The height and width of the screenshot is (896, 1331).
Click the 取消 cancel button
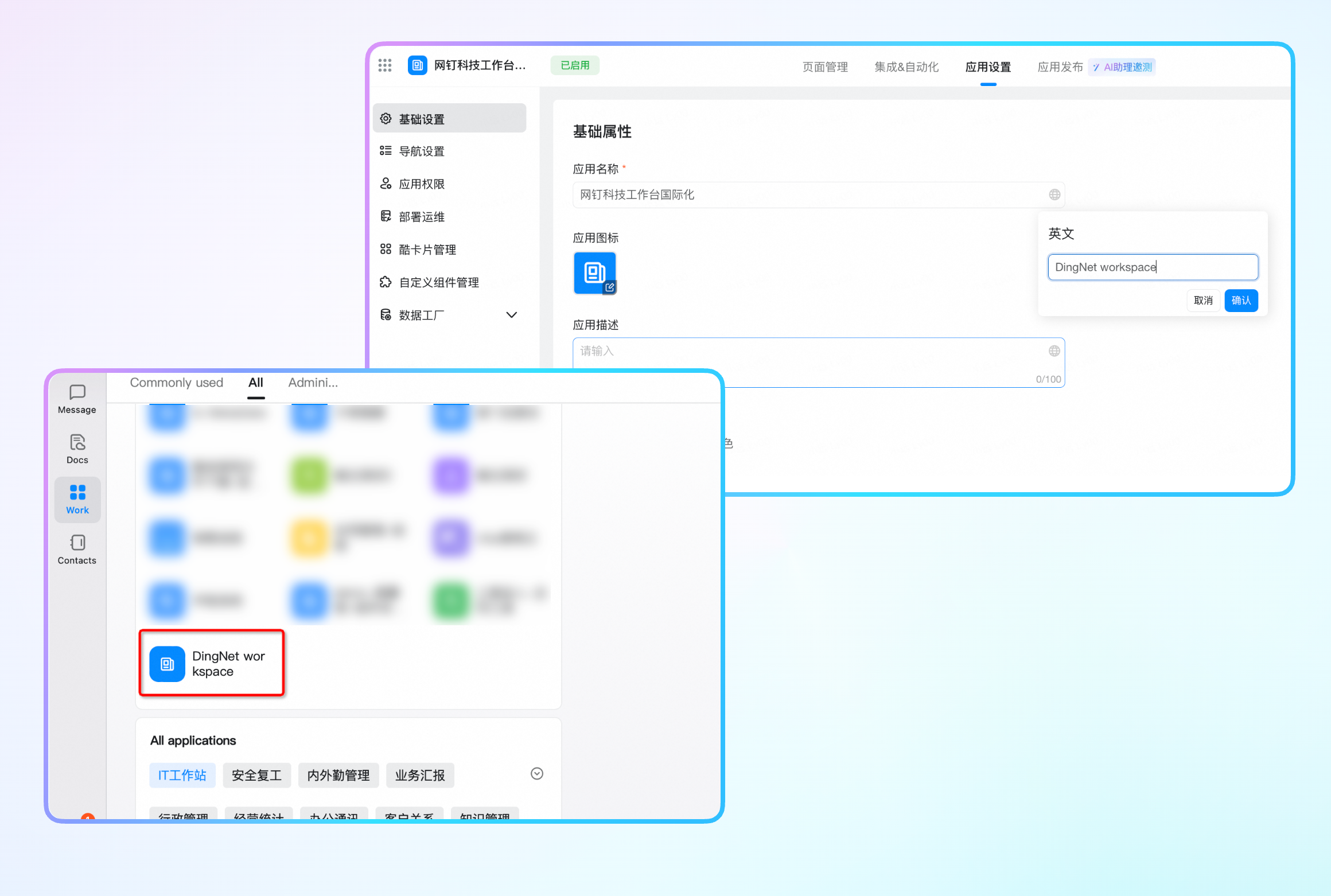click(x=1202, y=301)
